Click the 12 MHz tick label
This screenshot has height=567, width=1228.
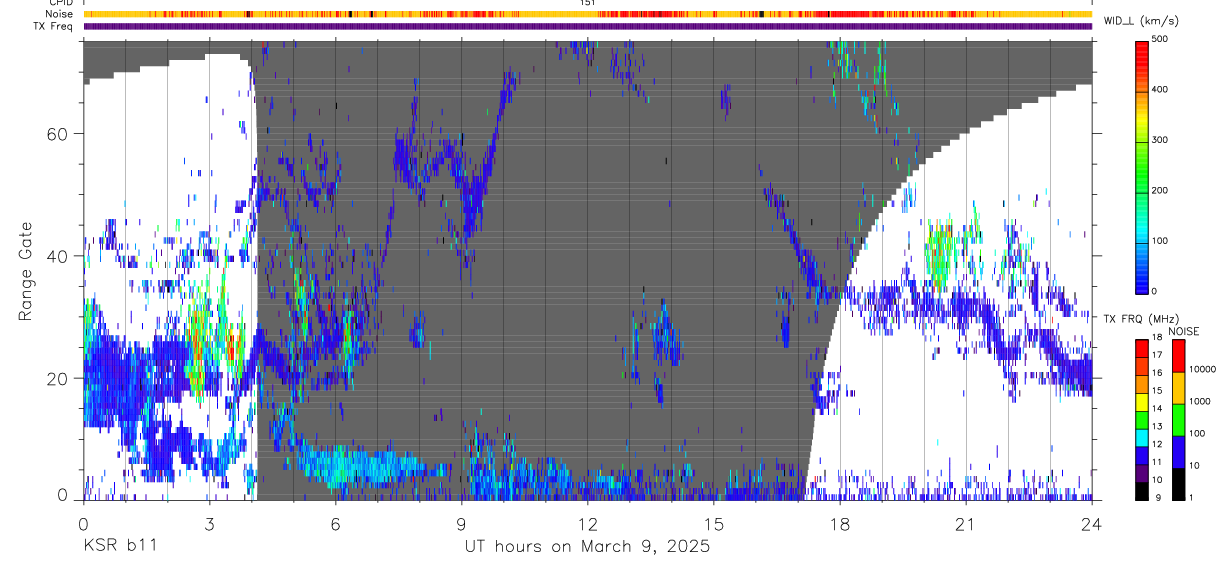click(x=1157, y=444)
